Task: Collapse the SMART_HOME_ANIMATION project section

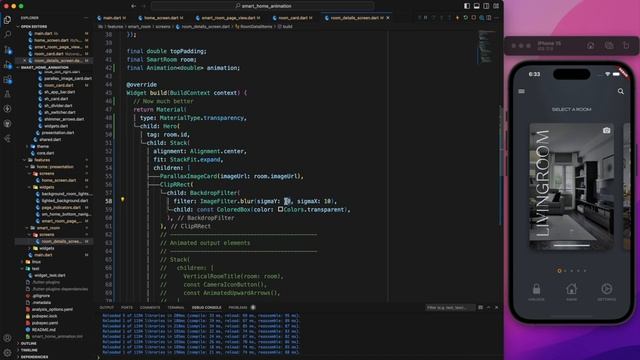Action: [44, 67]
